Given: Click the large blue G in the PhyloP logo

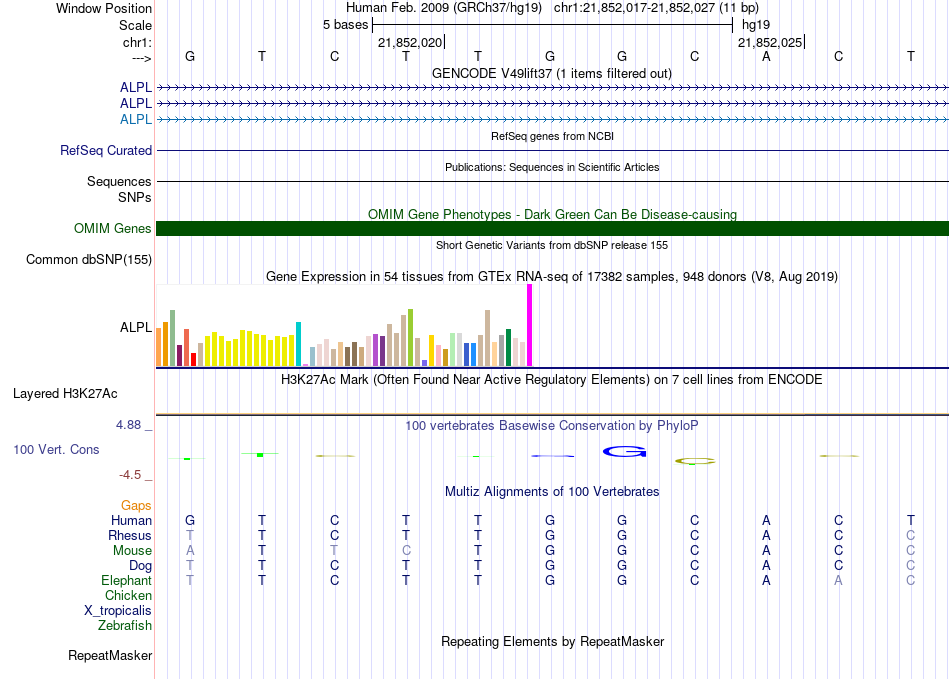Looking at the screenshot, I should click(x=625, y=451).
